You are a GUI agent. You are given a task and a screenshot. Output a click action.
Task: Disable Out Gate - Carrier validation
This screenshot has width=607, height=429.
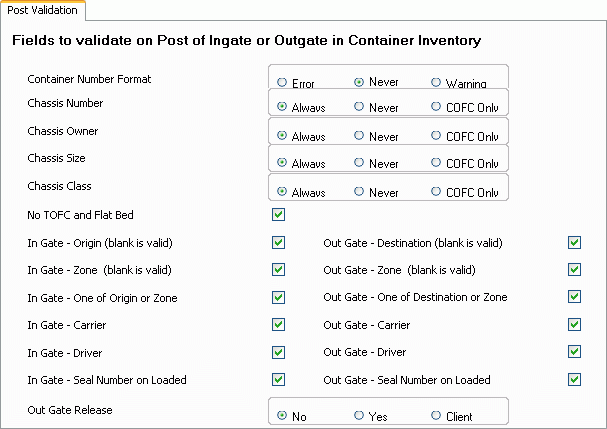click(574, 325)
